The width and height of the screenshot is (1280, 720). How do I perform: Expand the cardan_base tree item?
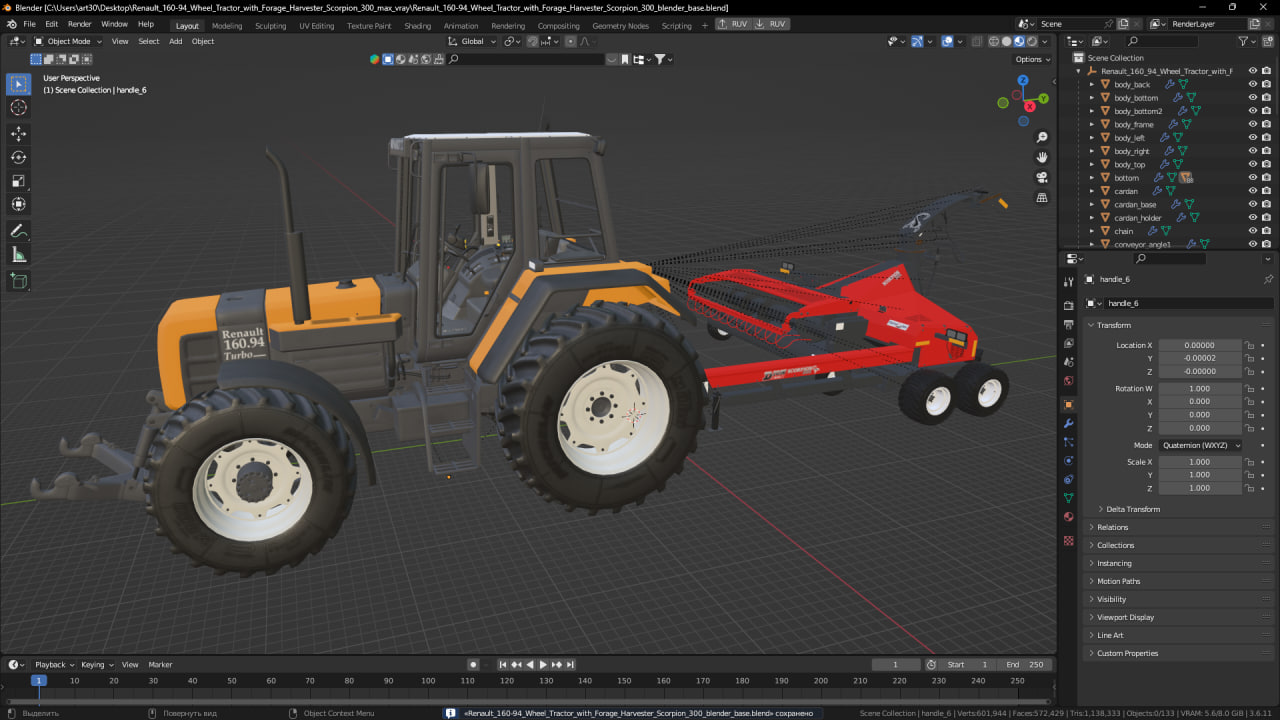click(x=1092, y=204)
